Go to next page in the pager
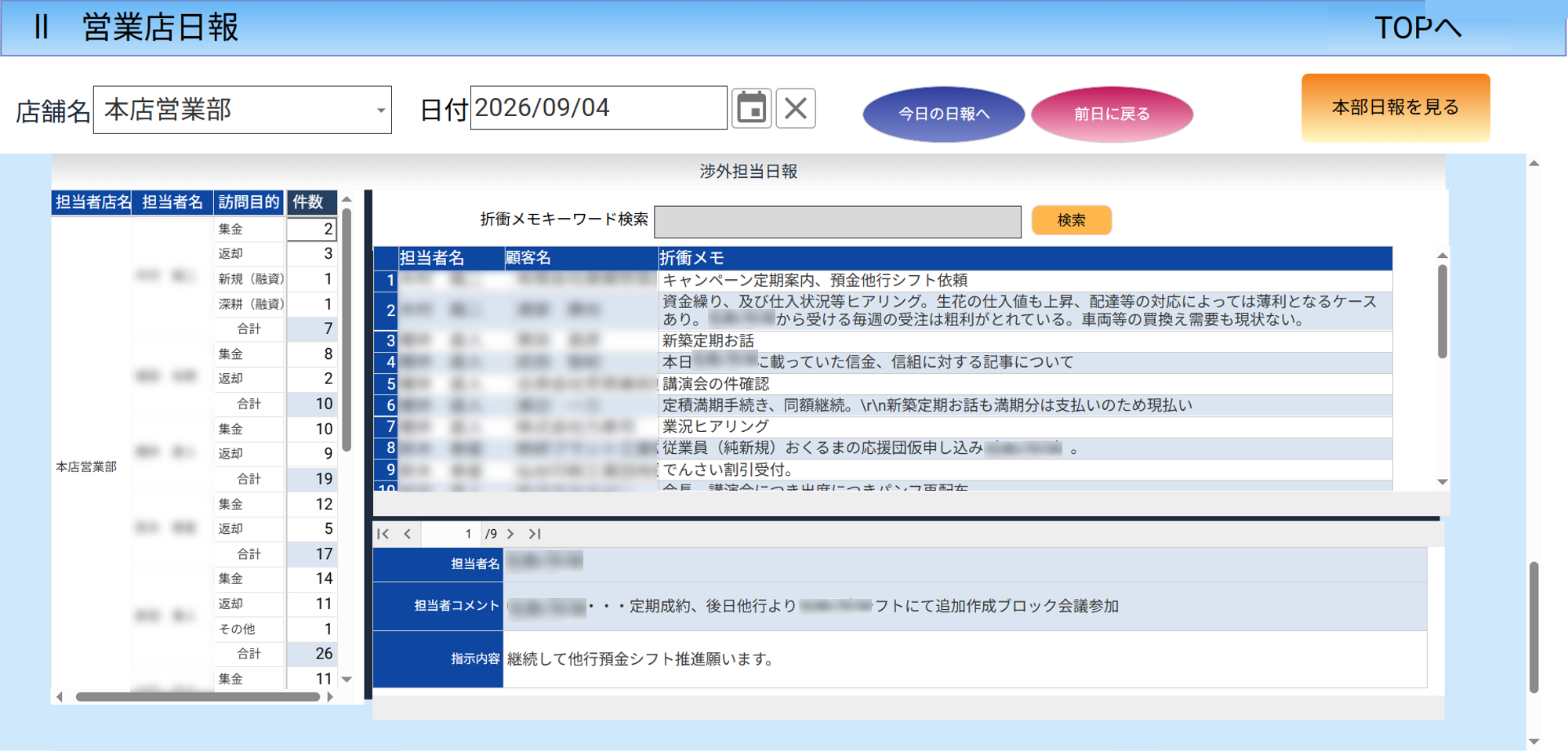The width and height of the screenshot is (1568, 751). pyautogui.click(x=510, y=534)
